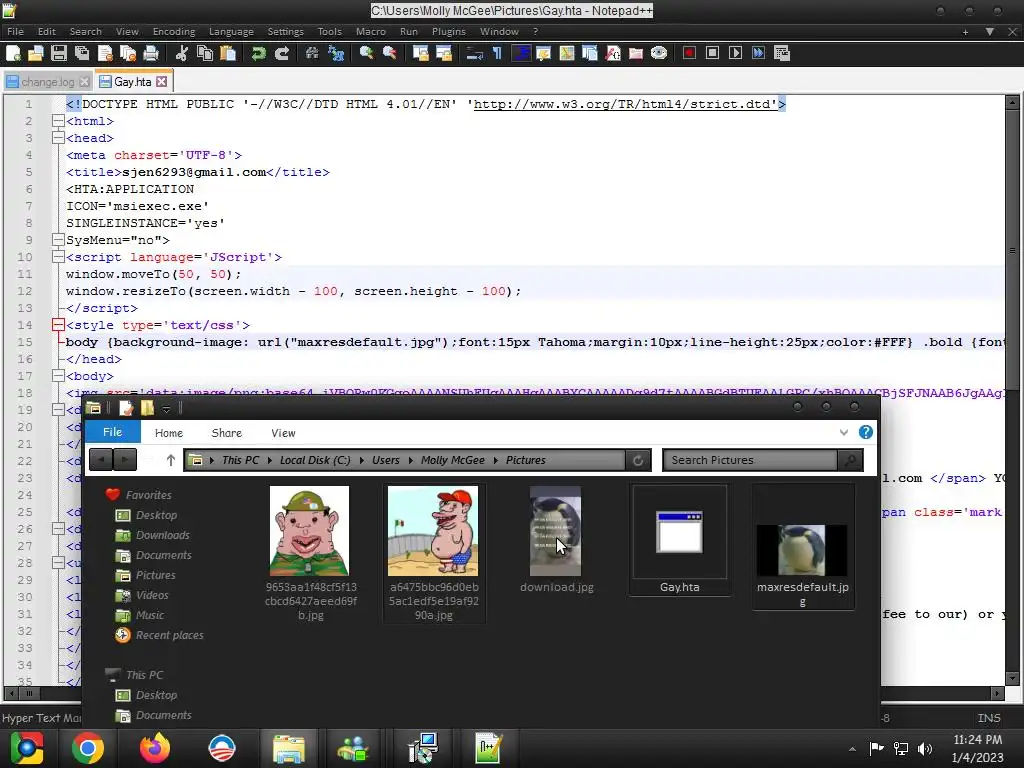The width and height of the screenshot is (1024, 768).
Task: Click the Save All toolbar icon
Action: [x=82, y=54]
